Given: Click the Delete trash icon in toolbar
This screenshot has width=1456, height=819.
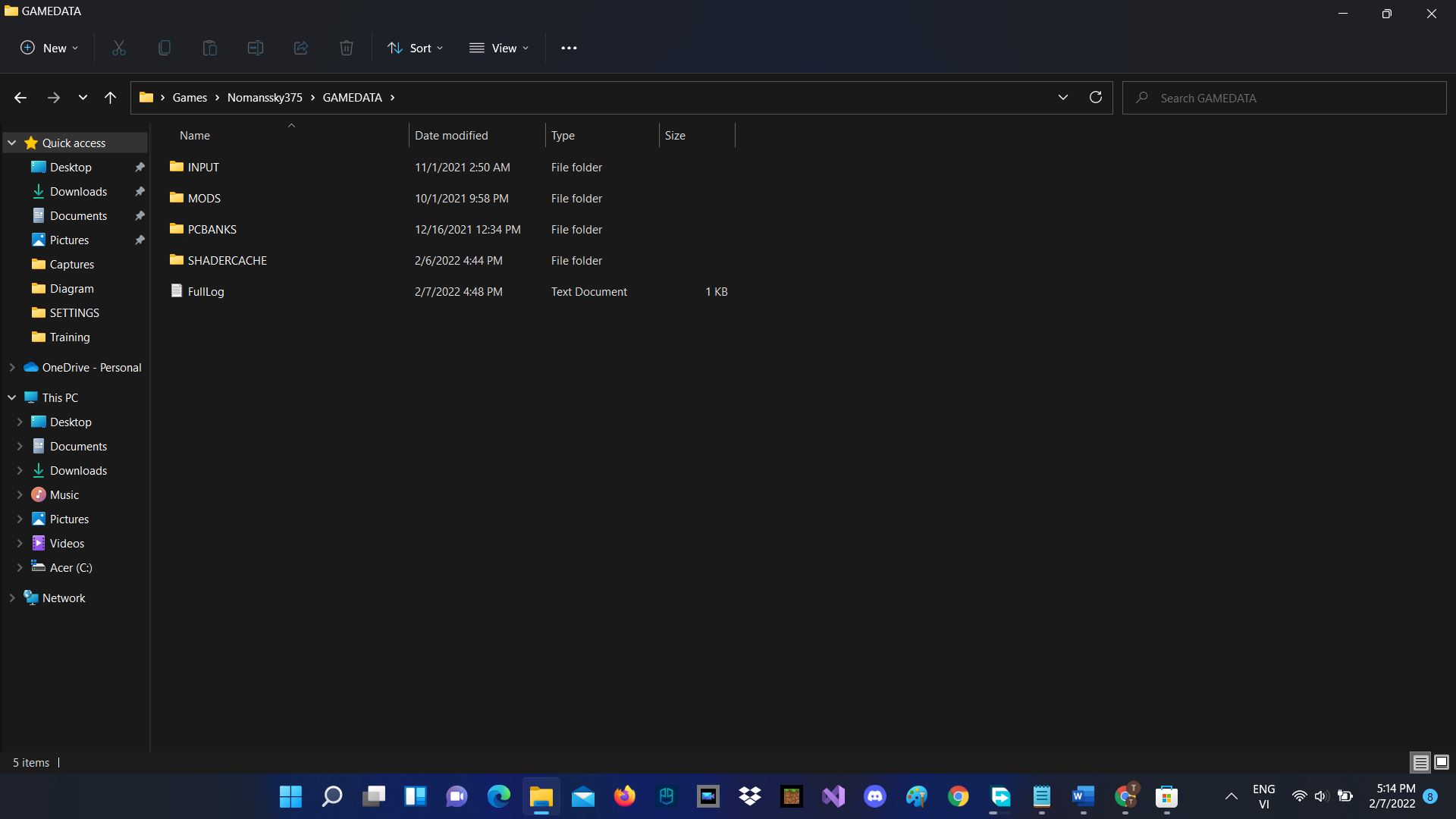Looking at the screenshot, I should tap(347, 48).
